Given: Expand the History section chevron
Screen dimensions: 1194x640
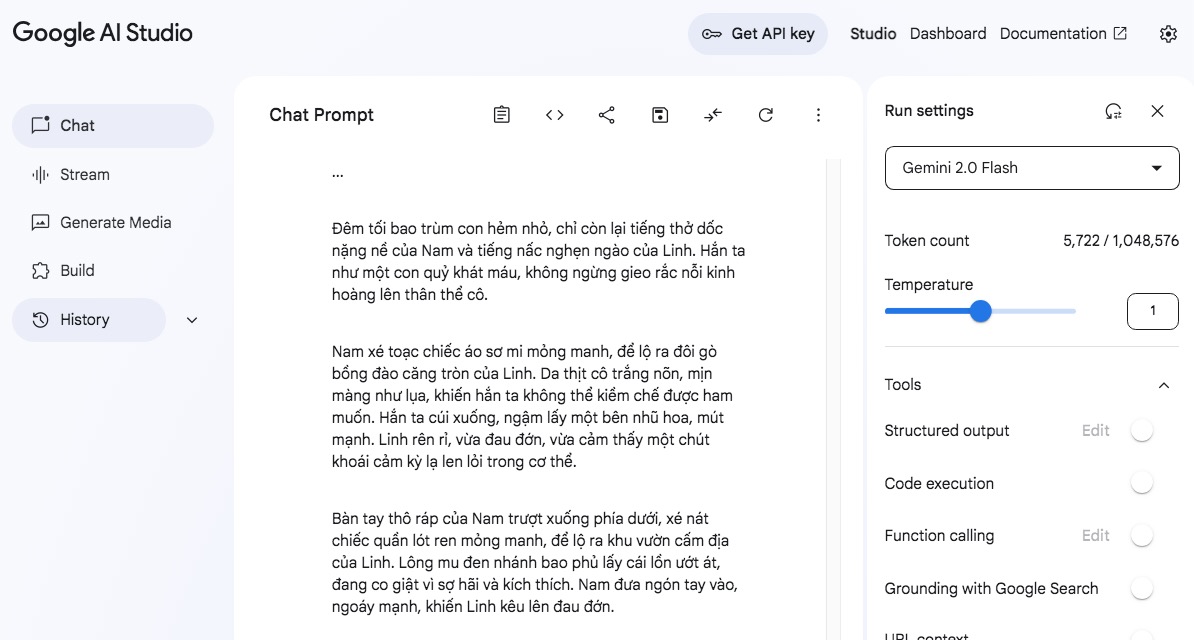Looking at the screenshot, I should 192,320.
